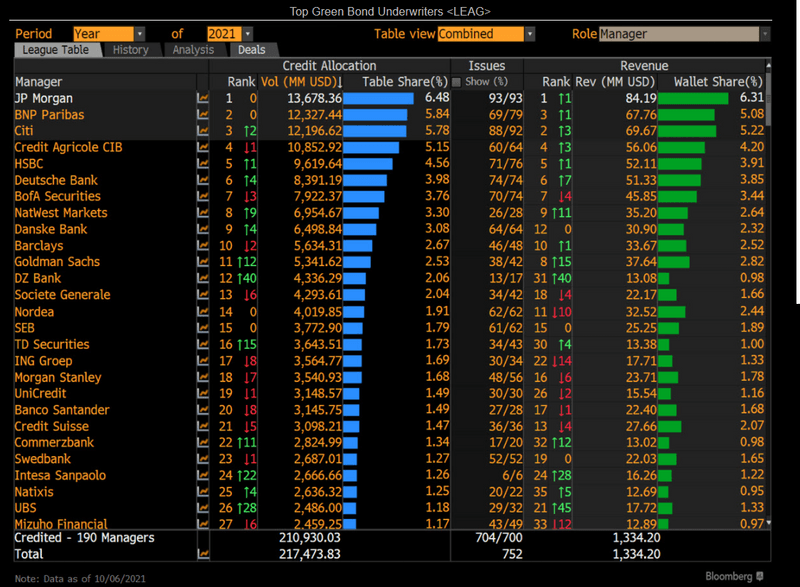
Task: Click the Mizuho Financial manager name
Action: click(61, 524)
